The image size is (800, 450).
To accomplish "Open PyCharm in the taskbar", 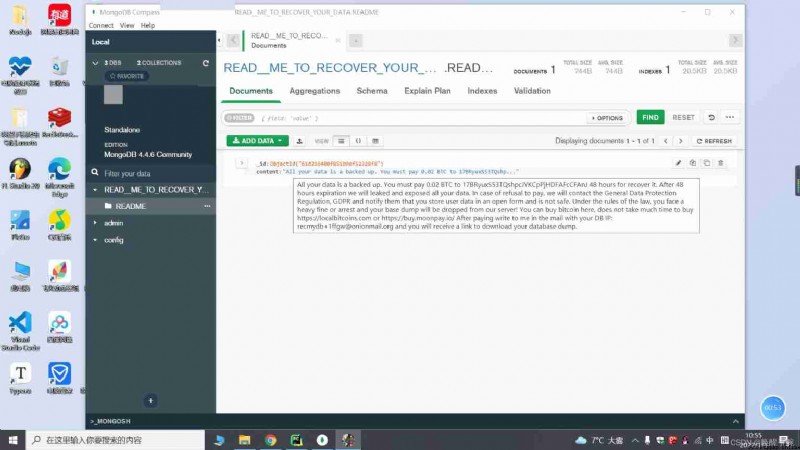I will point(296,440).
